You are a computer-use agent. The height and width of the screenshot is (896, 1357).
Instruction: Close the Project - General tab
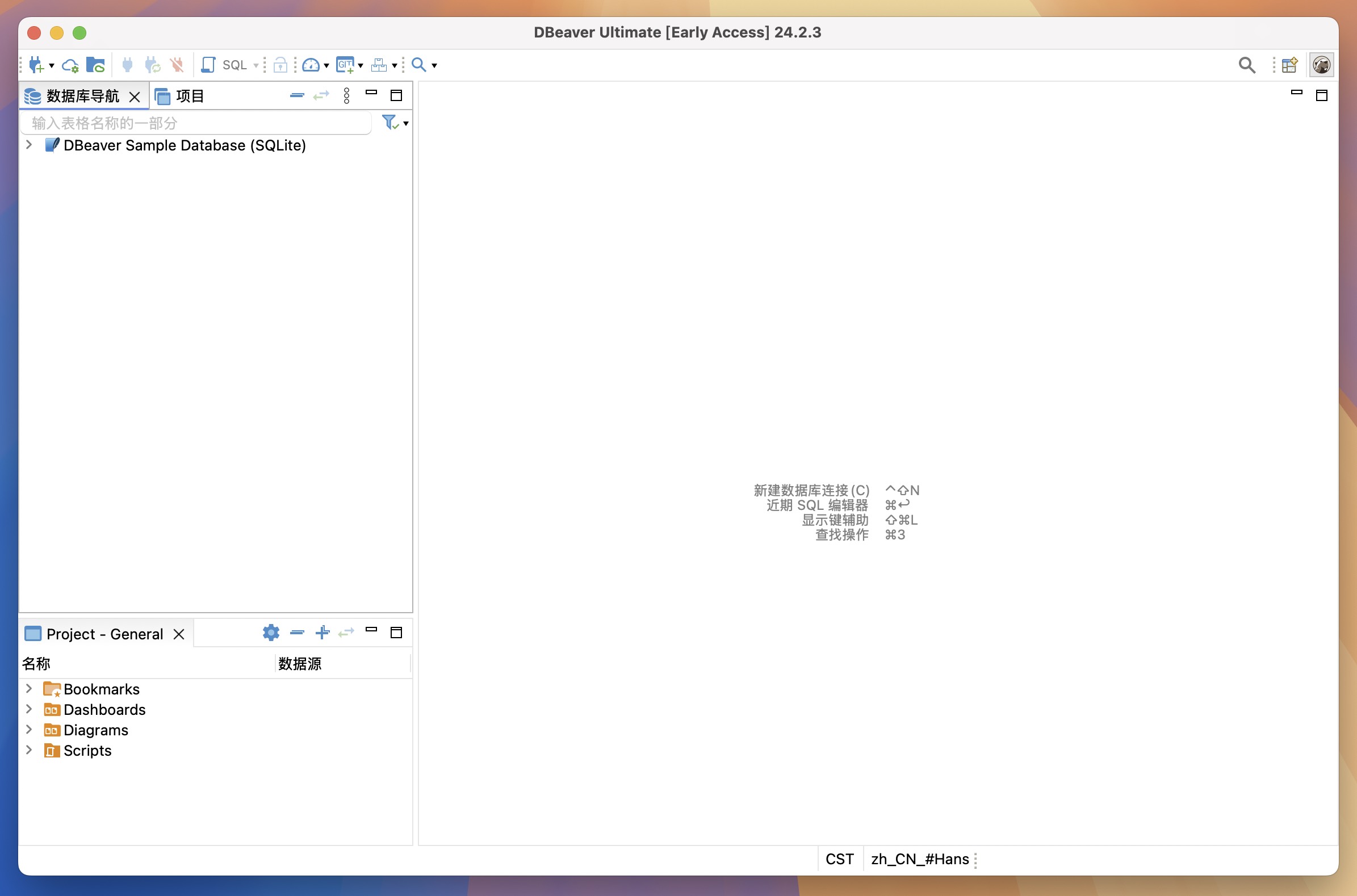tap(179, 634)
